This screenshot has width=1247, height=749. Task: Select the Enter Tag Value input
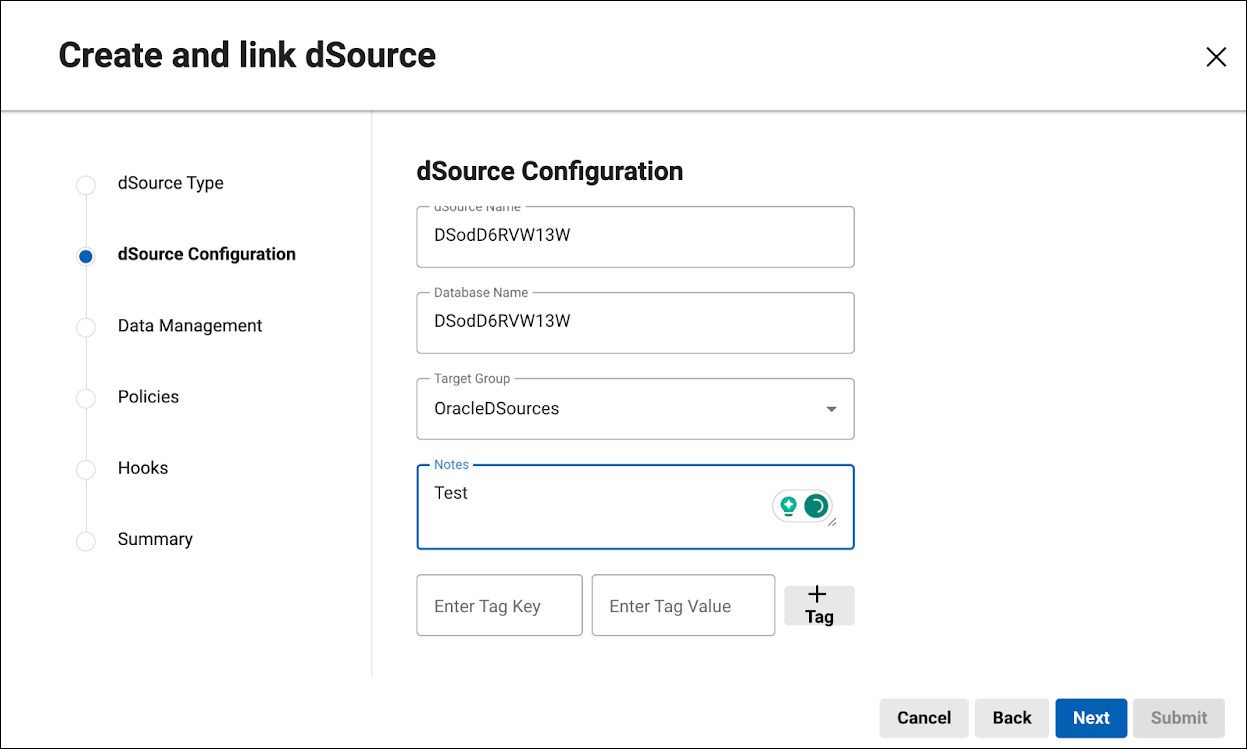(683, 606)
